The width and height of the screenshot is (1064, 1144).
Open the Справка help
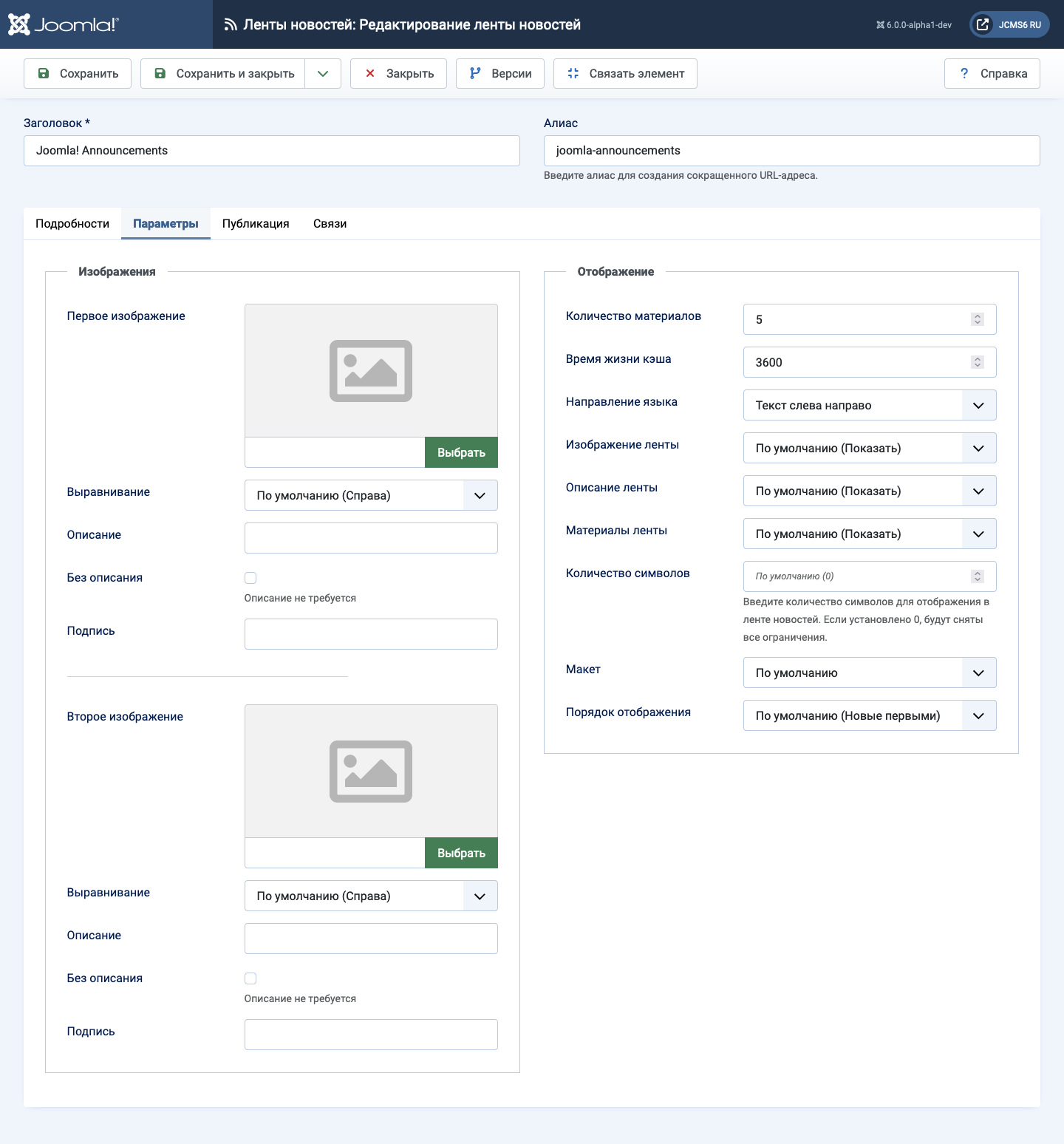tap(992, 73)
